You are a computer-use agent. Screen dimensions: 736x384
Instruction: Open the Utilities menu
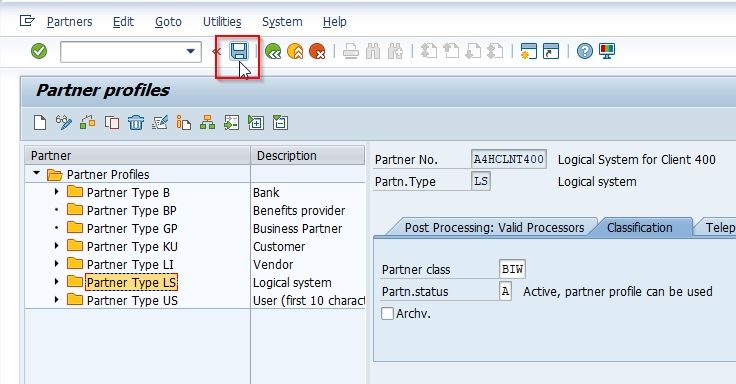coord(222,22)
